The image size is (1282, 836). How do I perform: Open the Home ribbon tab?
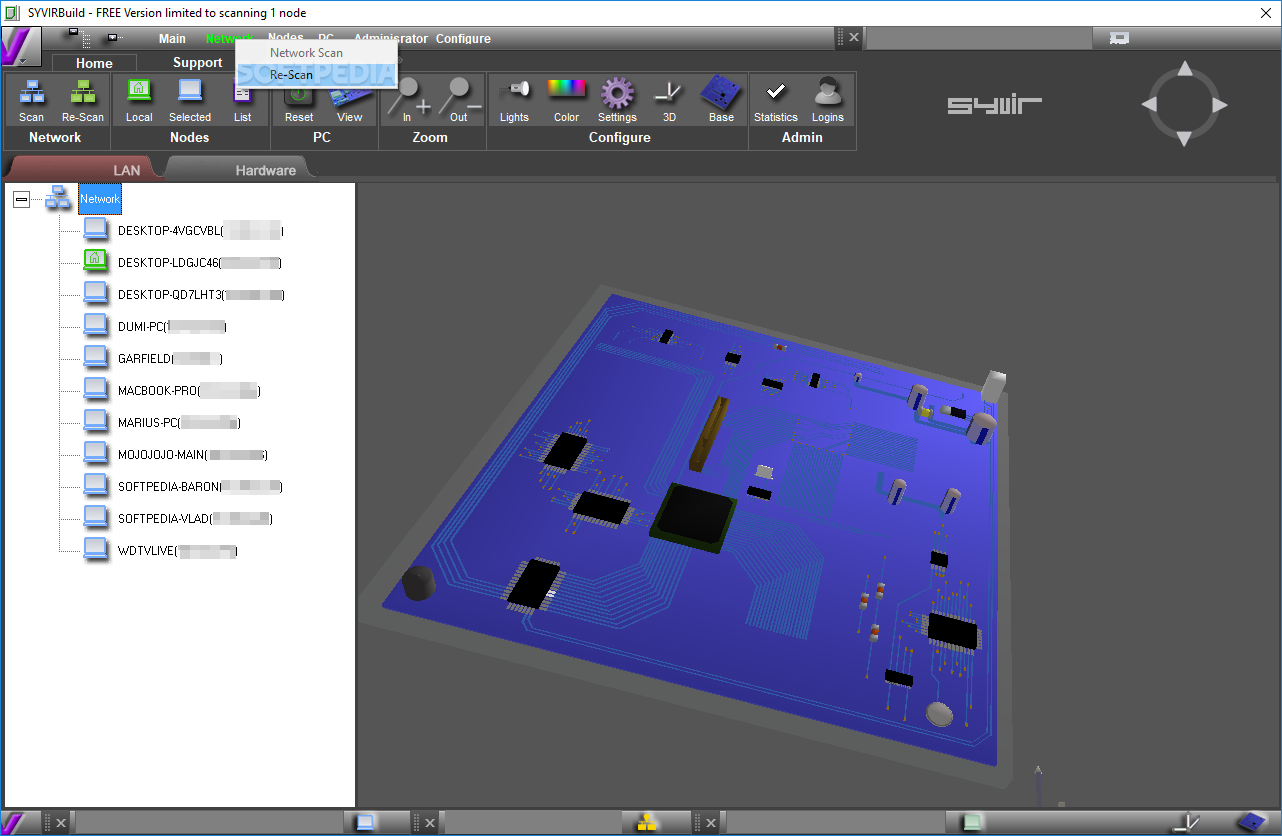[x=94, y=62]
